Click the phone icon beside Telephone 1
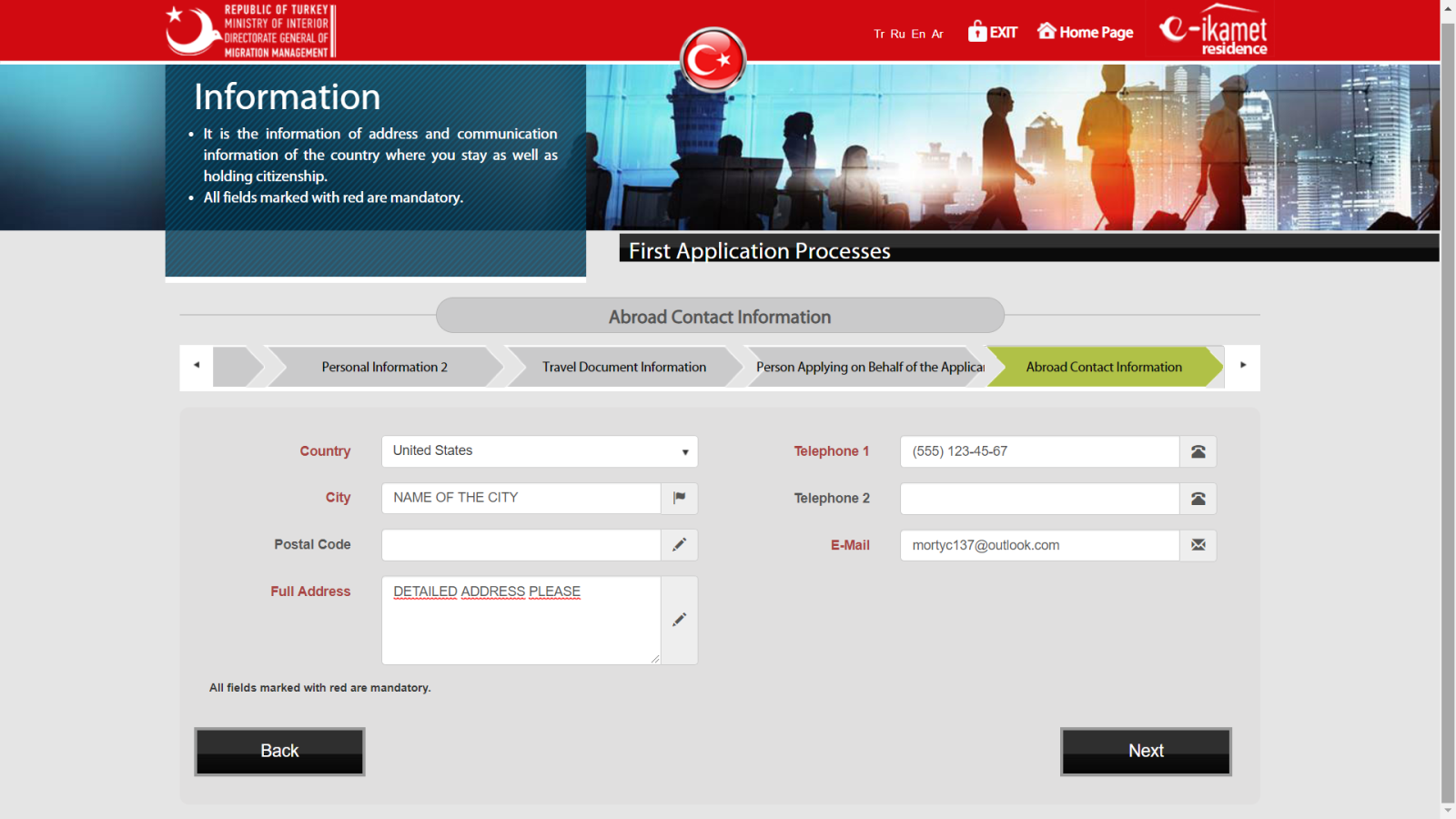1456x819 pixels. pos(1198,451)
